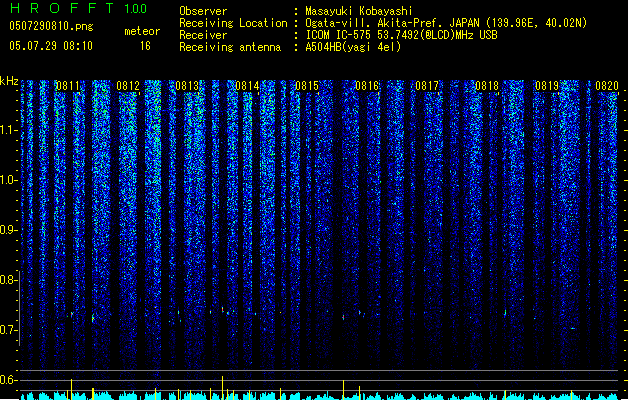Click the receiver text ICOM IC-575
The height and width of the screenshot is (400, 629).
(x=339, y=35)
